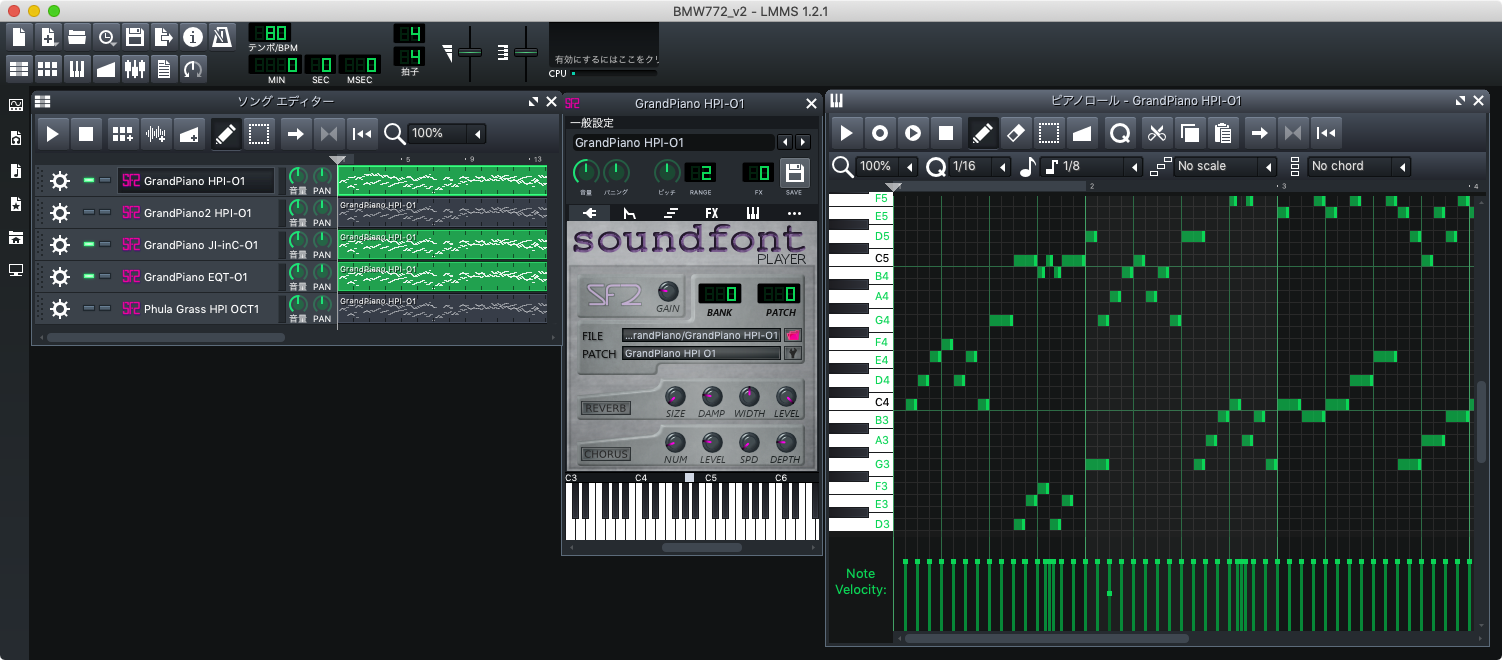Cut selected notes with the scissors icon
Screen dimensions: 1502x660
click(1157, 132)
